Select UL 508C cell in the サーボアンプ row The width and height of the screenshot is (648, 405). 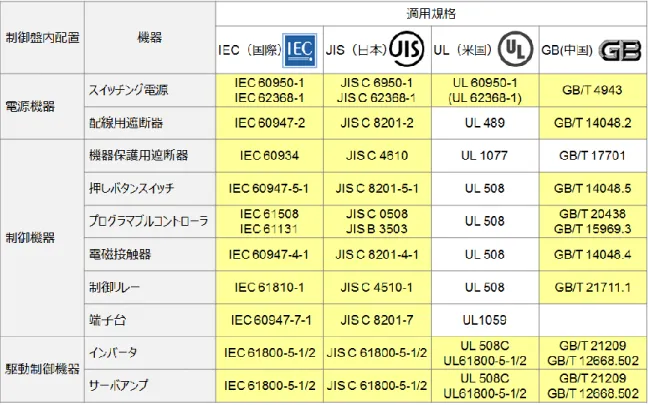(485, 386)
